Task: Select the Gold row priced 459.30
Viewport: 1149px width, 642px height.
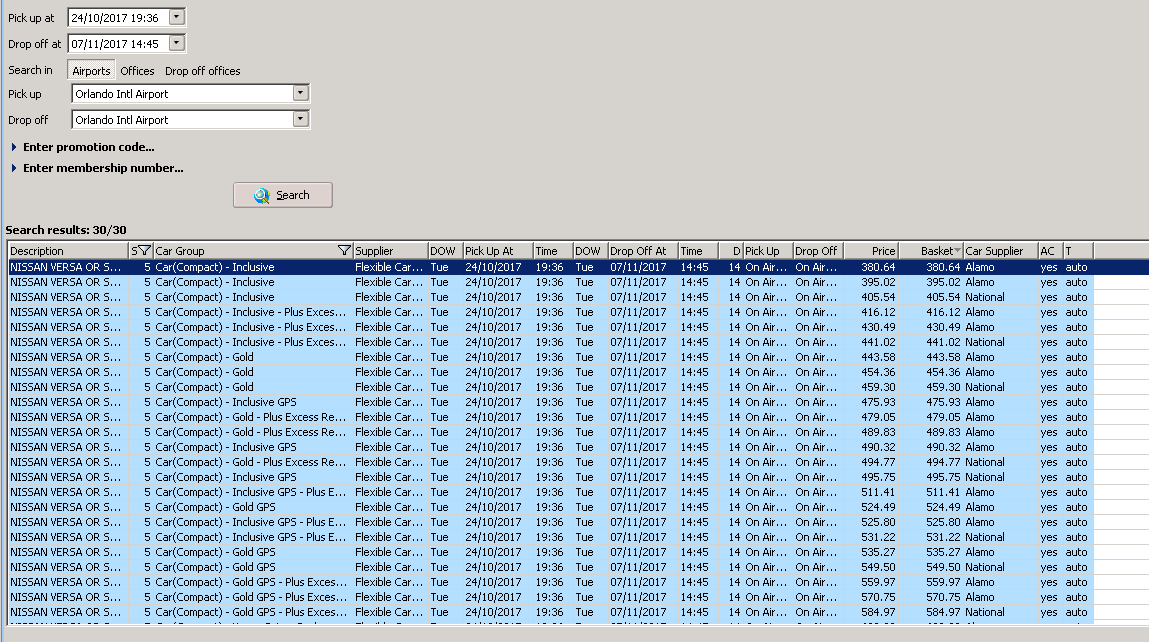Action: pos(550,388)
